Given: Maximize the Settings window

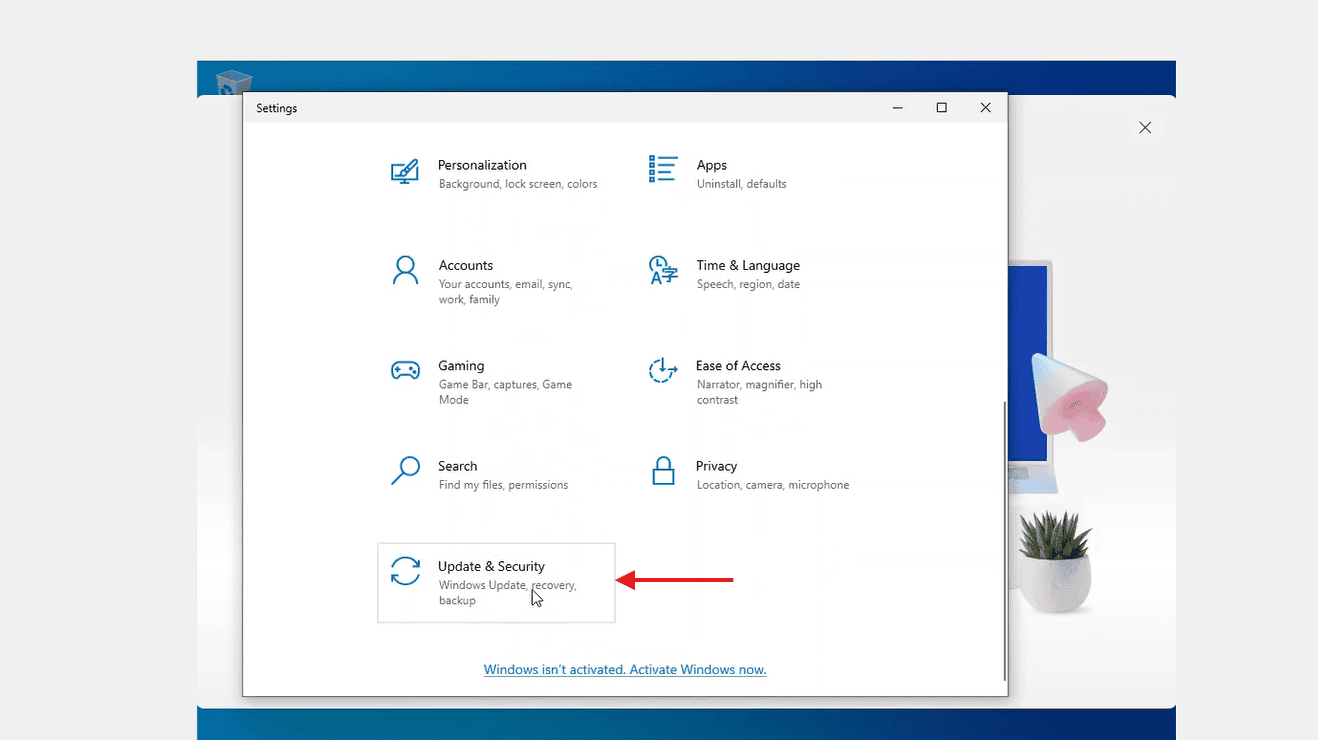Looking at the screenshot, I should click(x=941, y=108).
